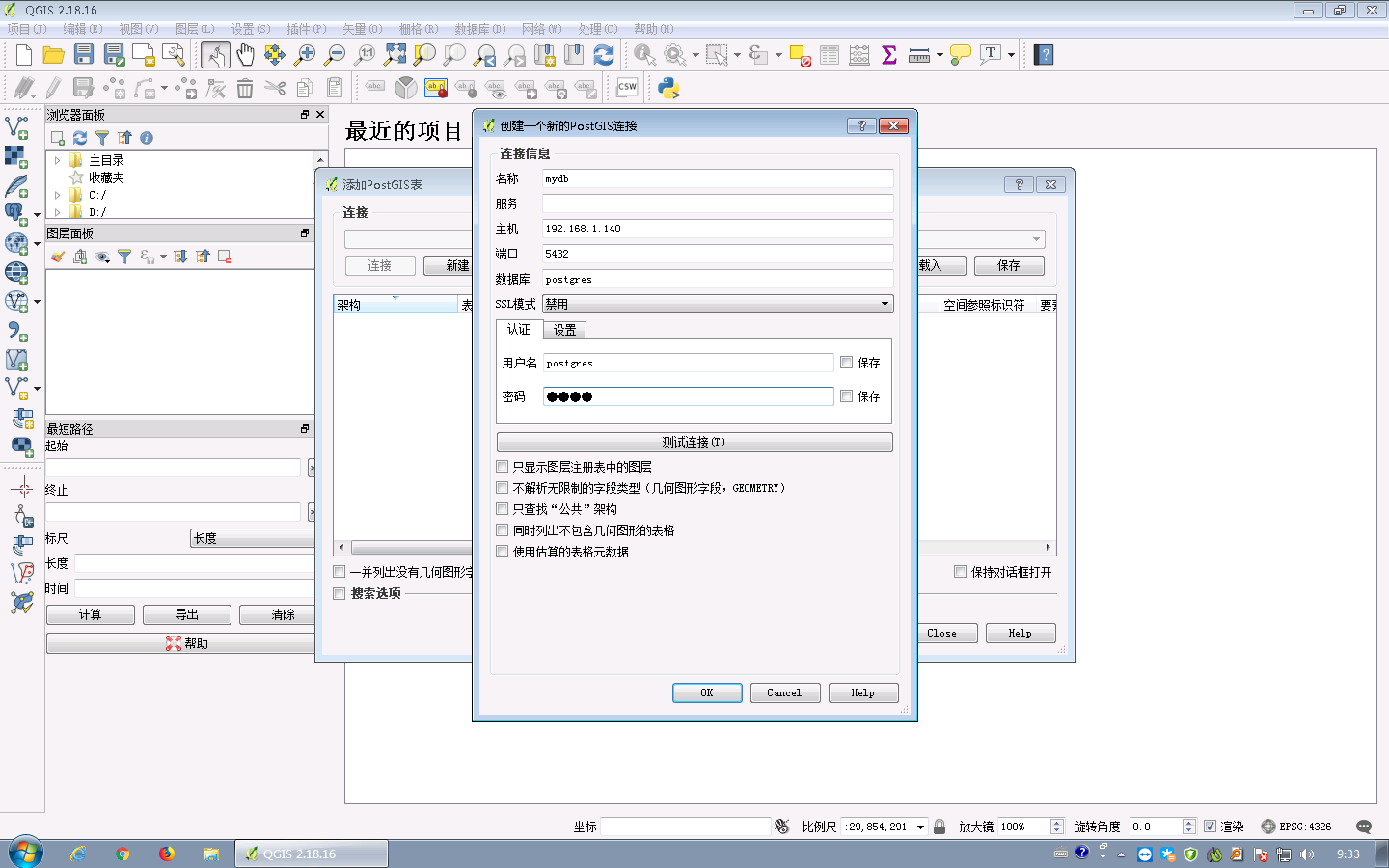Click the CSW MetaSearch icon
This screenshot has width=1389, height=868.
click(627, 88)
